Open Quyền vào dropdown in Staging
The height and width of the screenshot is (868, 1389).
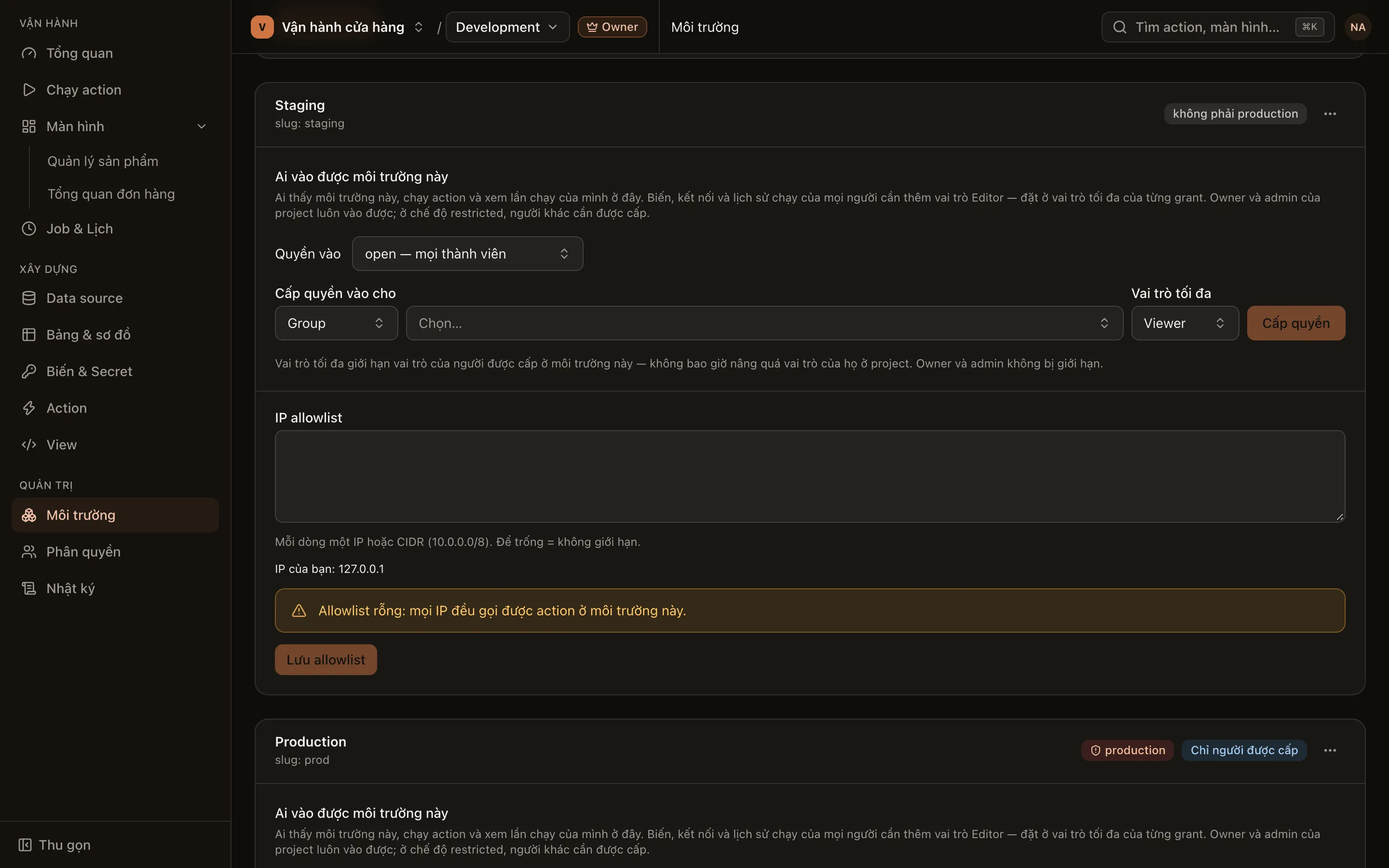467,254
